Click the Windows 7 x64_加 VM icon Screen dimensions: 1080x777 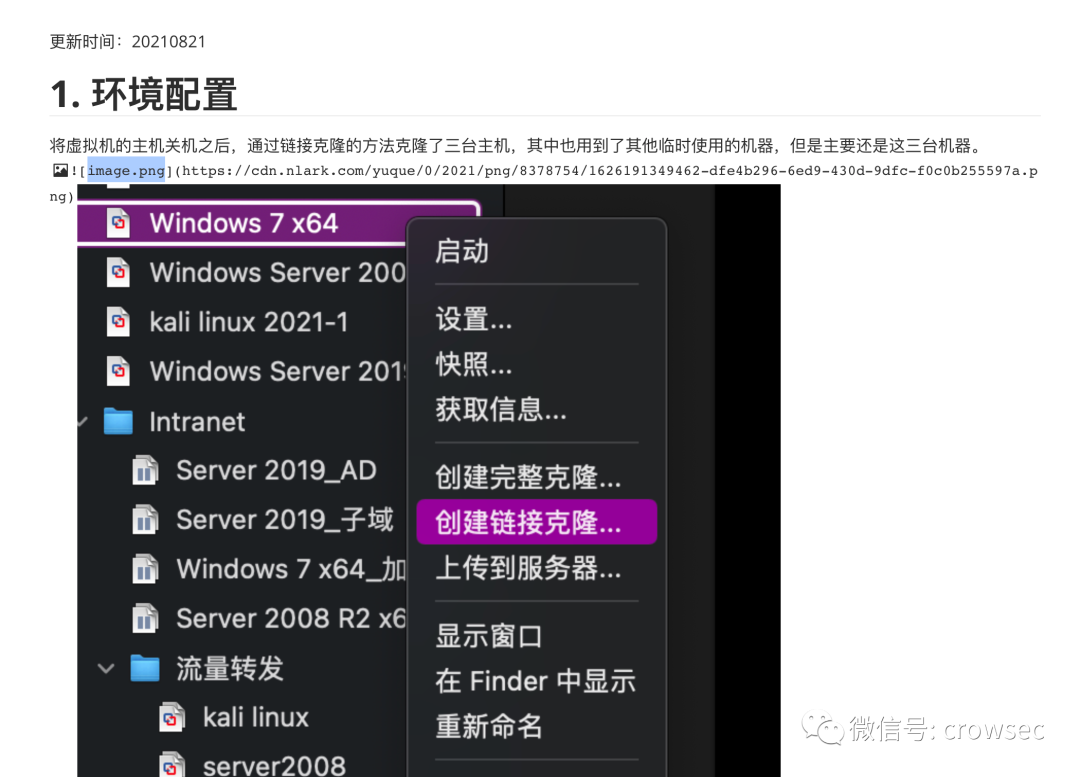[145, 570]
